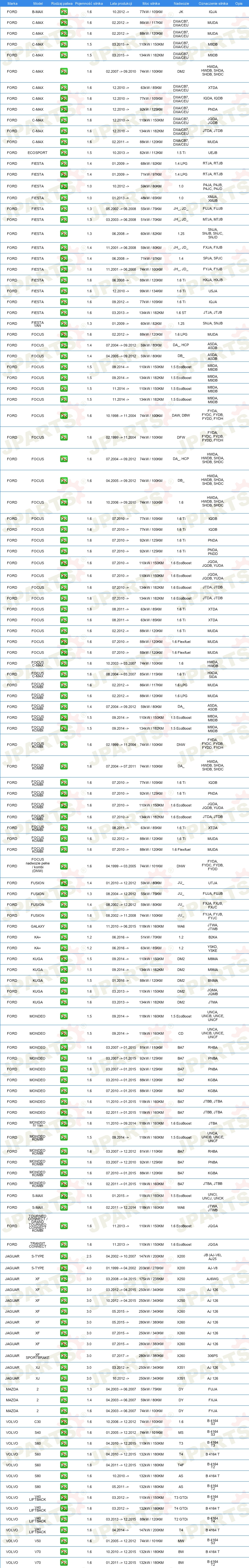Click the fuel icon in the KA+ B2KA row

click(64, 937)
